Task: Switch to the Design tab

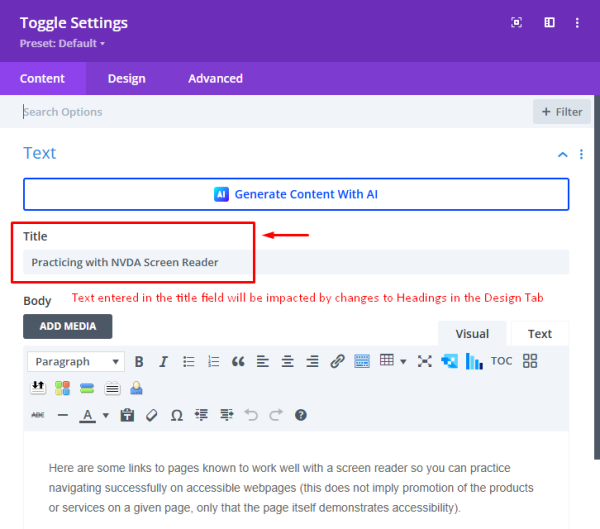Action: (x=126, y=78)
